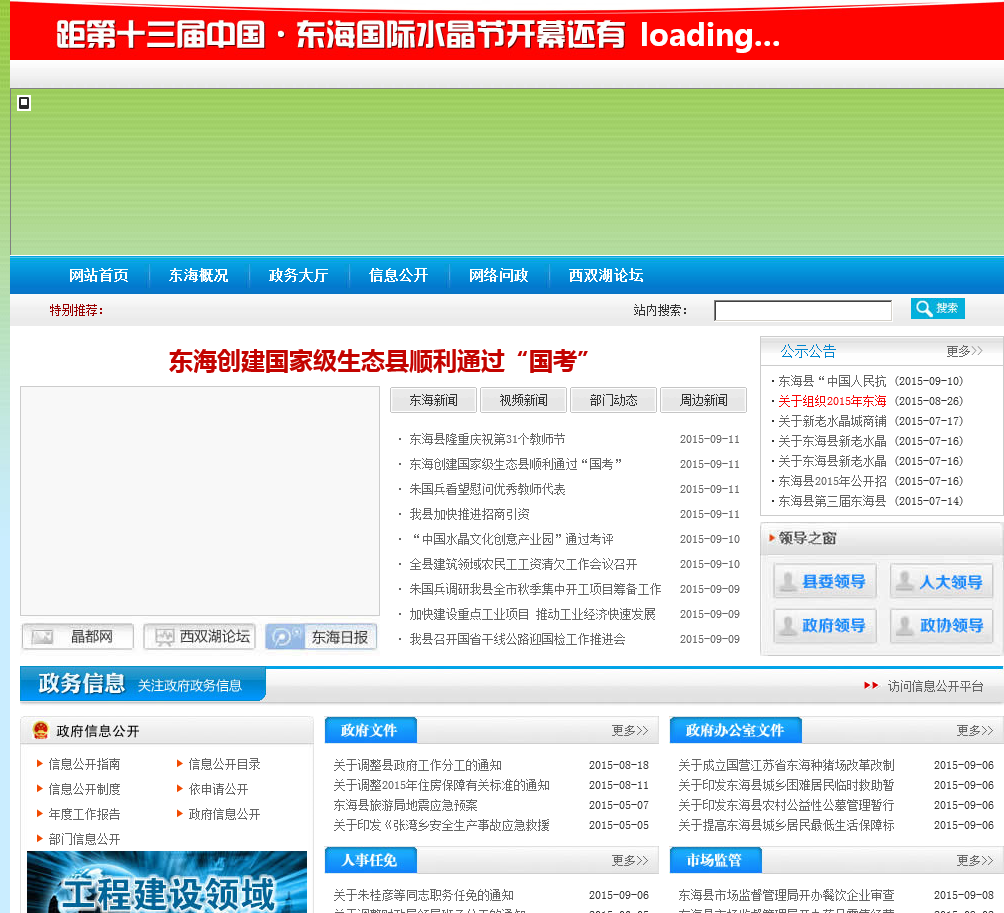Open the red notice 关于组织2015年东海
Screen dimensions: 1004x913
832,401
